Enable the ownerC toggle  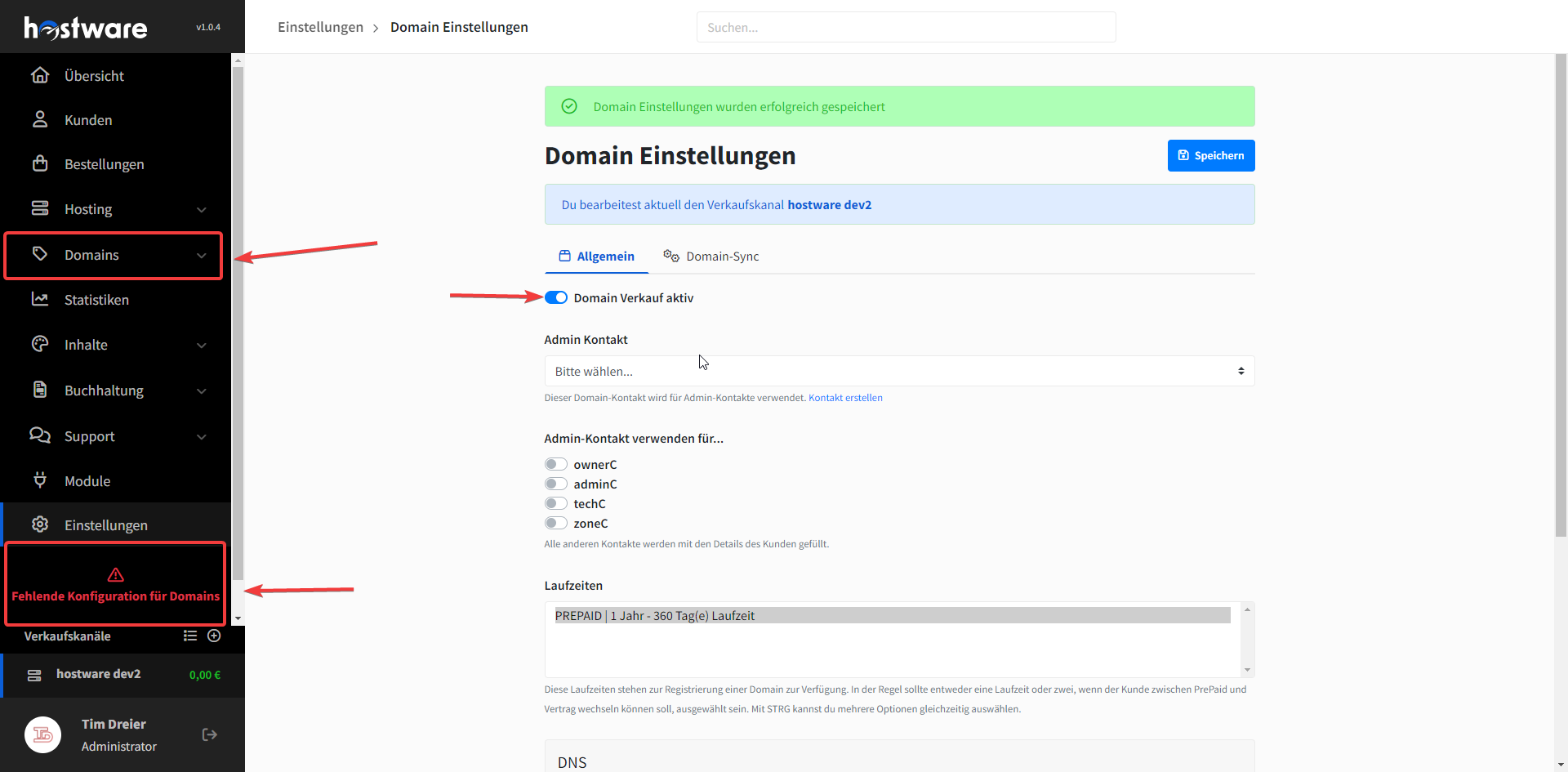[x=556, y=464]
